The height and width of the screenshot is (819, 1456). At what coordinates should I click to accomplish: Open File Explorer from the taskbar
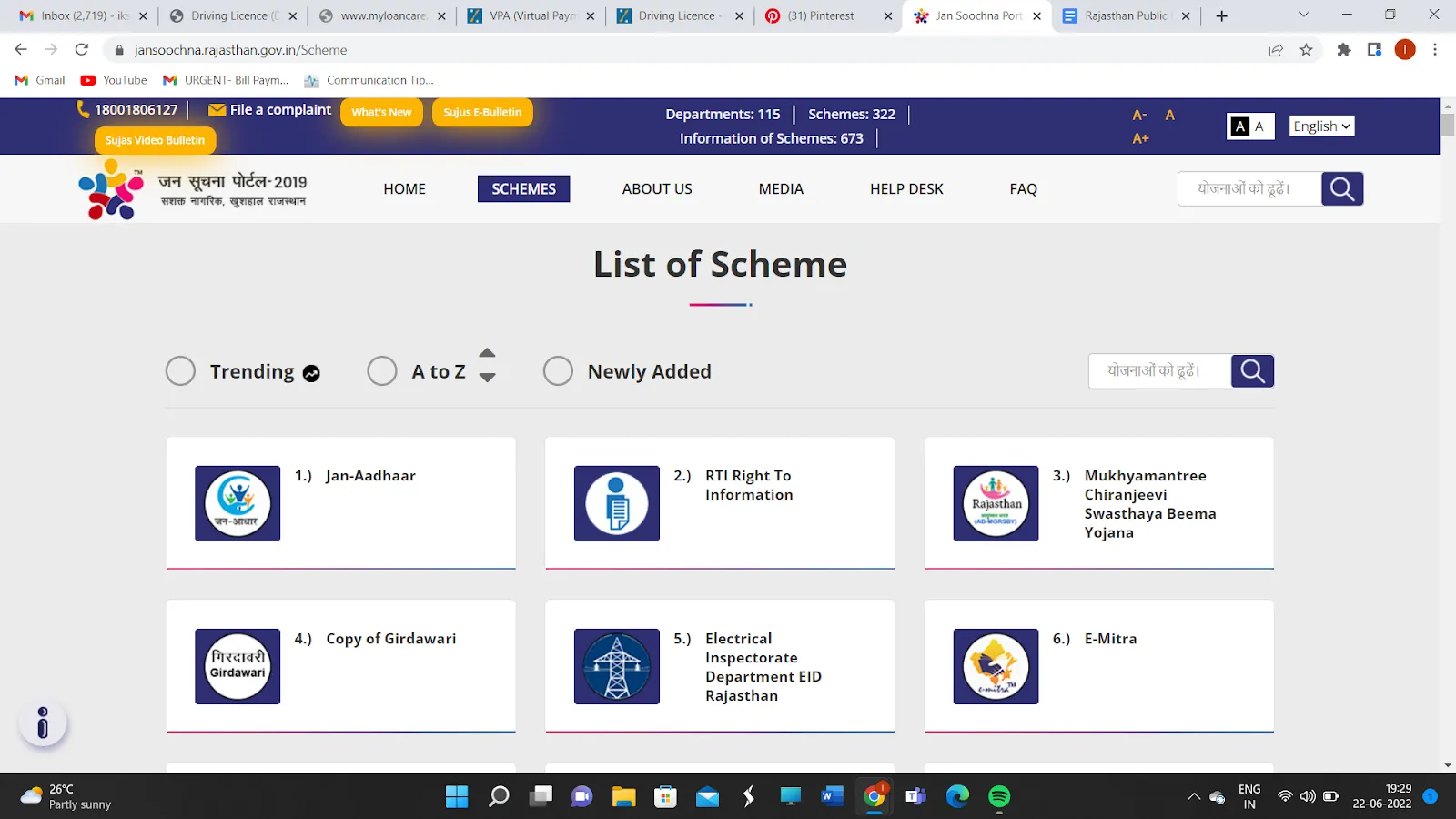(x=623, y=797)
